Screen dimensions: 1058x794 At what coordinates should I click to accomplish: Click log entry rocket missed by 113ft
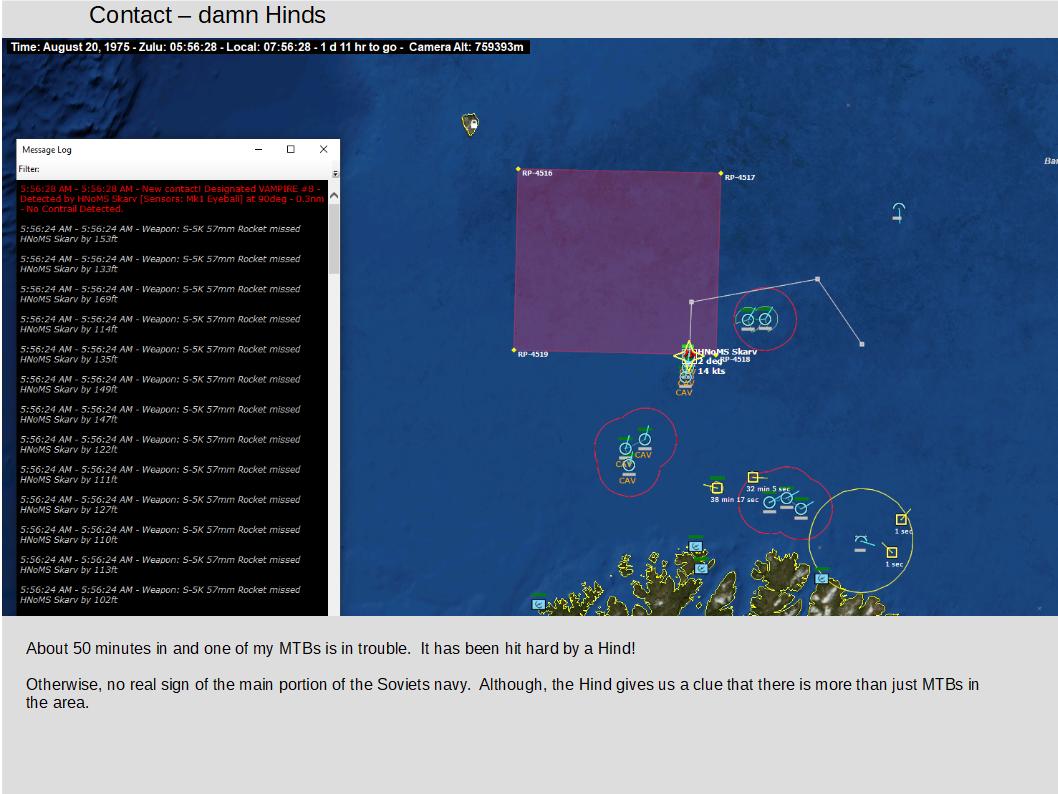click(161, 565)
